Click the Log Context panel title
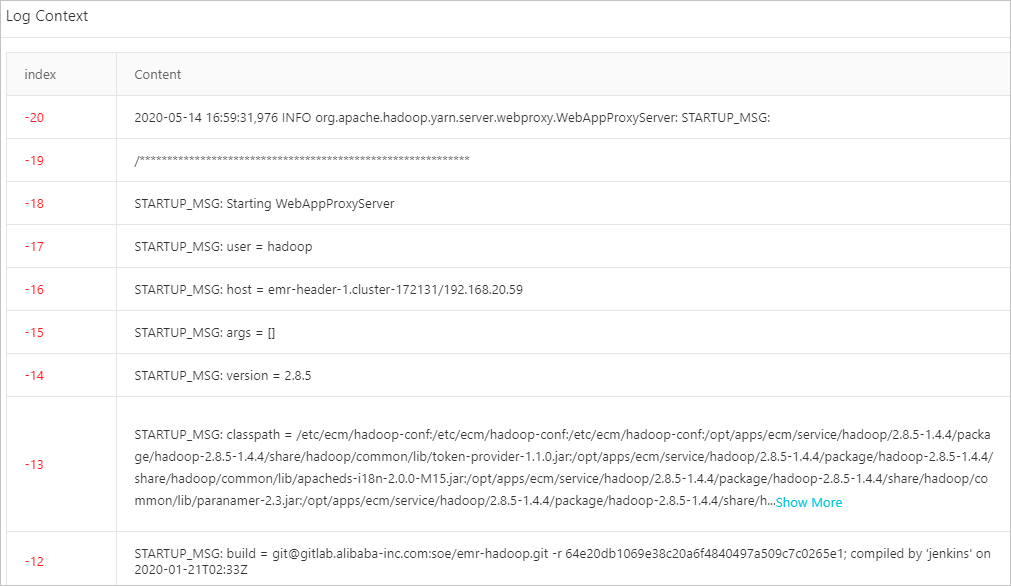 (47, 17)
